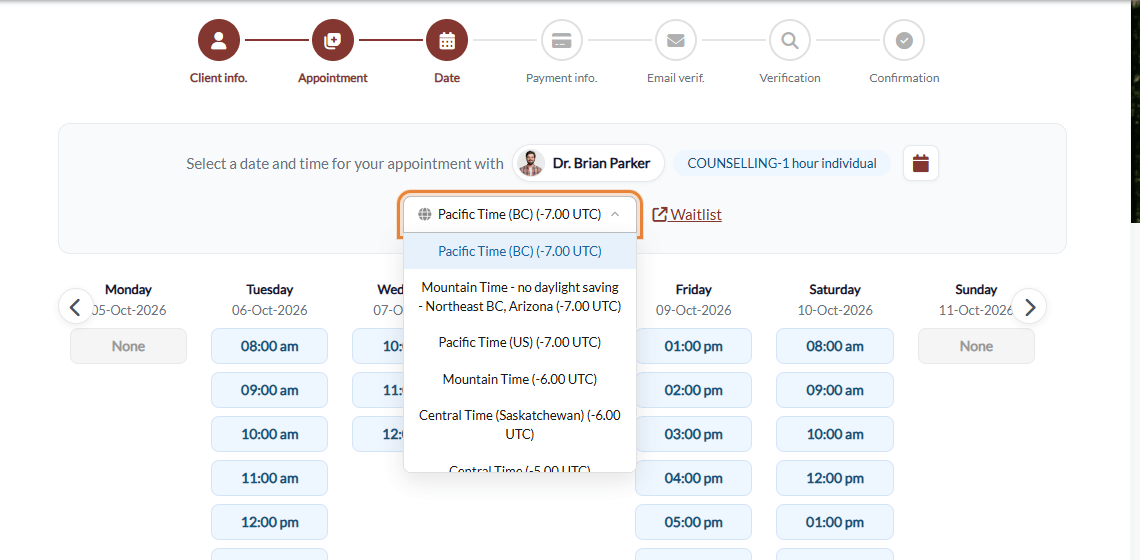
Task: Select Pacific Time (BC) option in list
Action: point(520,251)
